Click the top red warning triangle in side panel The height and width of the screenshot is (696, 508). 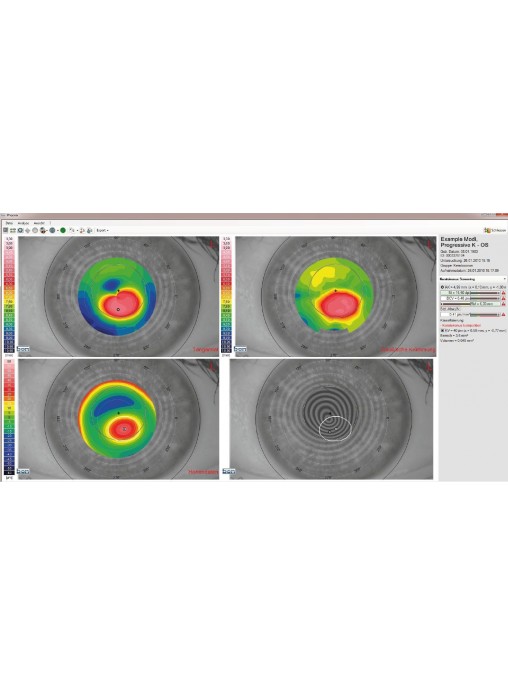(504, 293)
